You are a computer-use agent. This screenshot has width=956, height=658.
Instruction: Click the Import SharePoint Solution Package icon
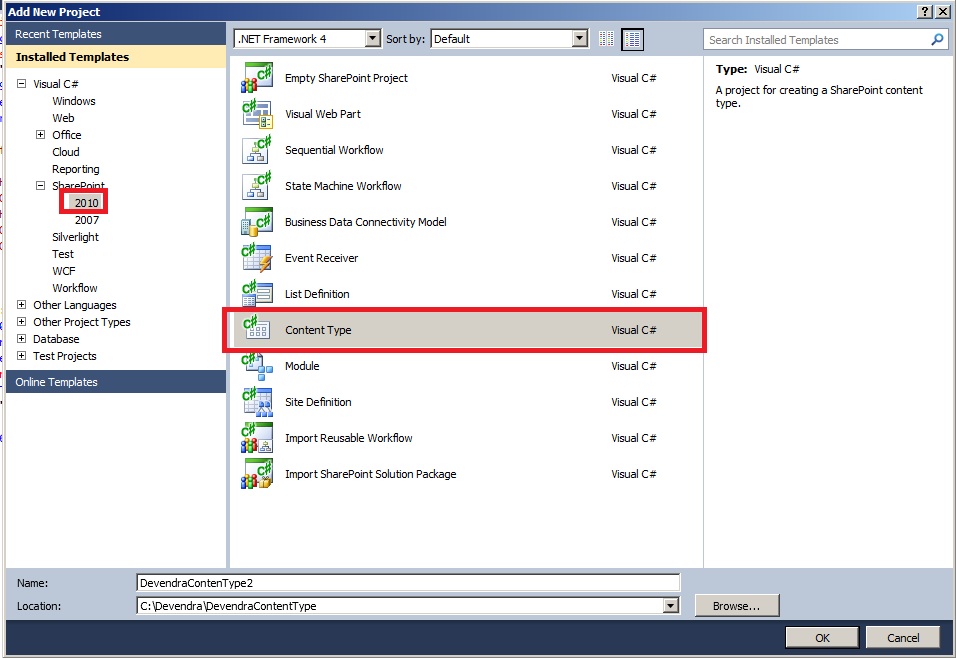tap(257, 473)
